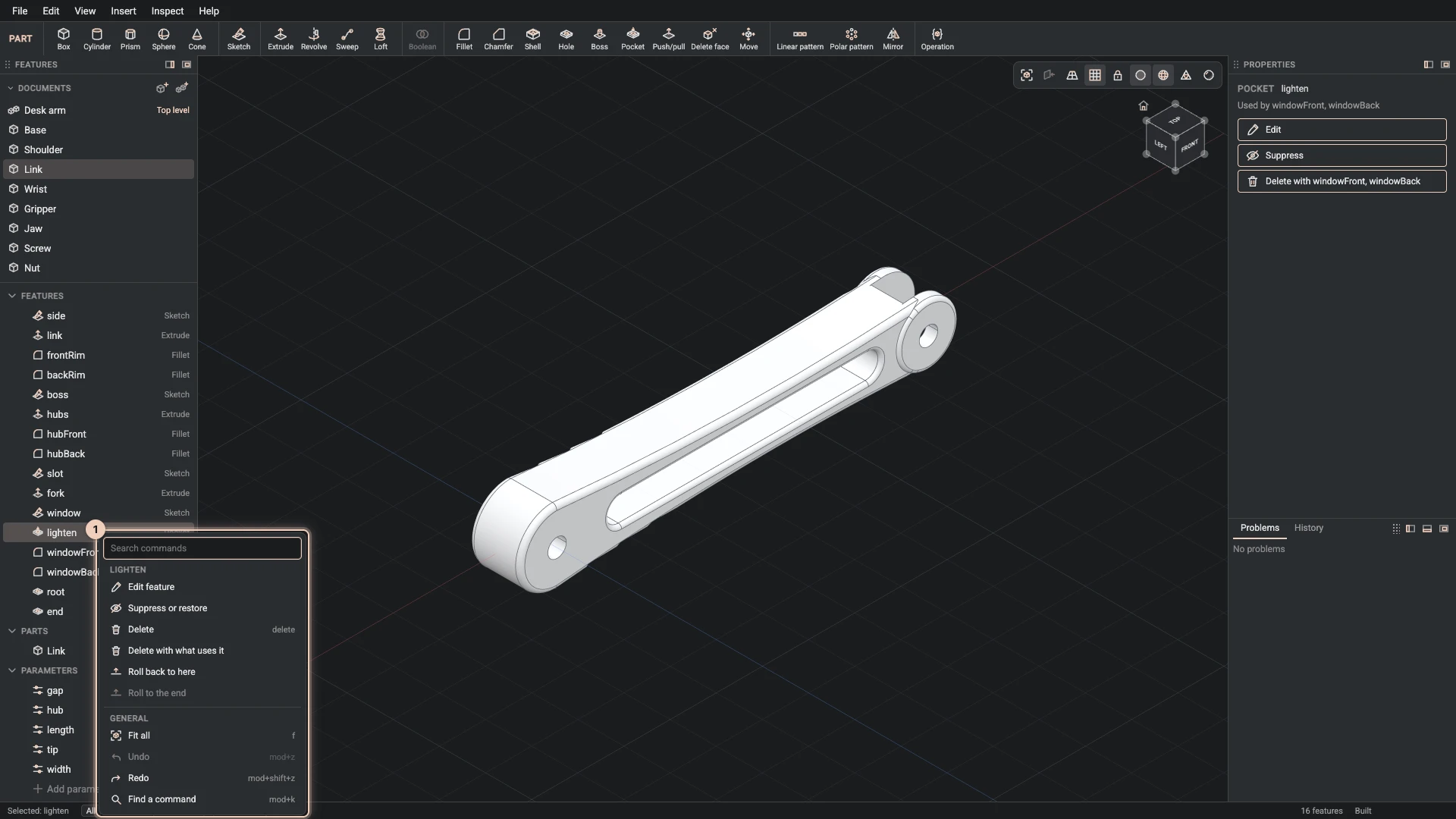The image size is (1456, 819).
Task: Choose the Revolve tool
Action: pos(314,39)
